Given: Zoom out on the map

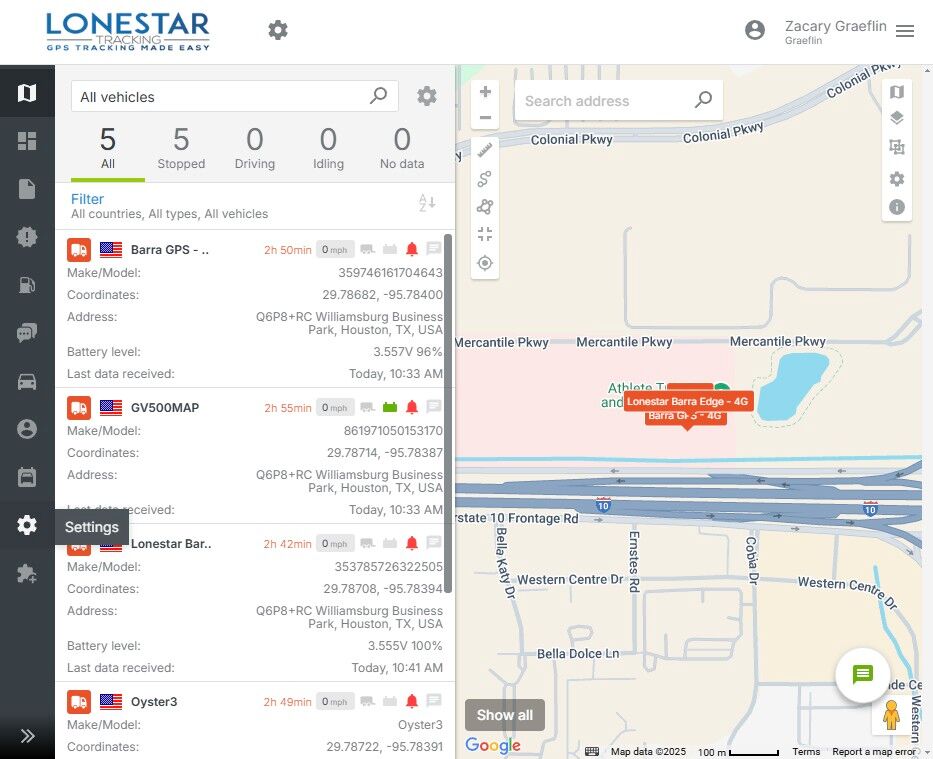Looking at the screenshot, I should pos(485,117).
